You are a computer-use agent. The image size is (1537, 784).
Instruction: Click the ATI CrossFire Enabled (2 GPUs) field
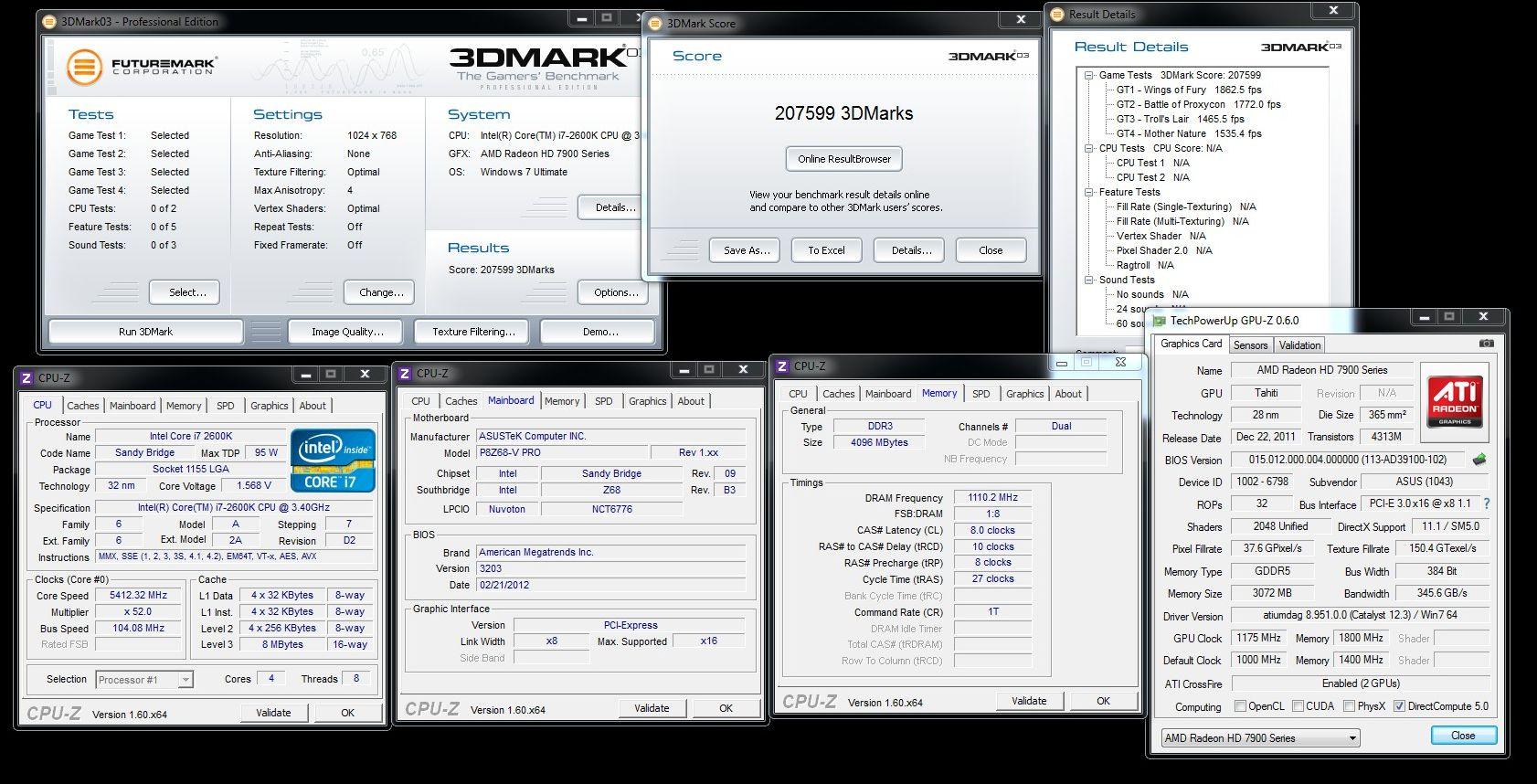click(1361, 683)
